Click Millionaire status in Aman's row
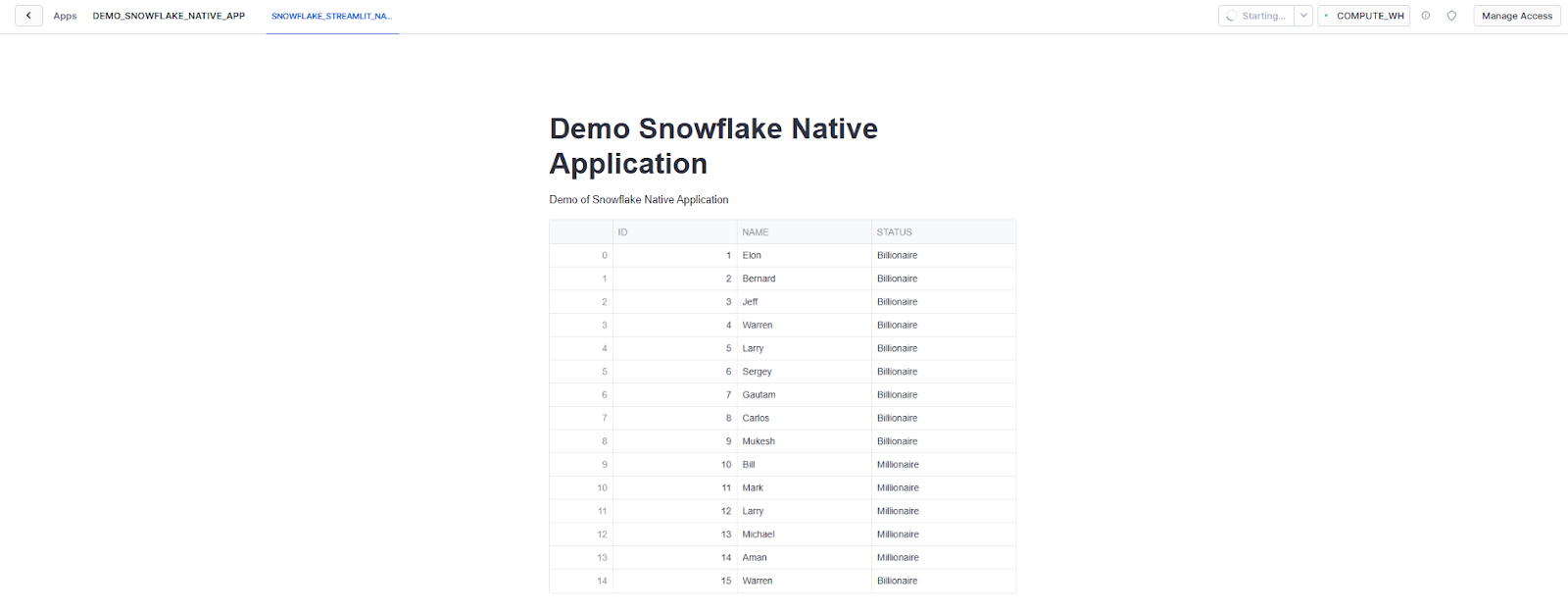 click(x=944, y=558)
